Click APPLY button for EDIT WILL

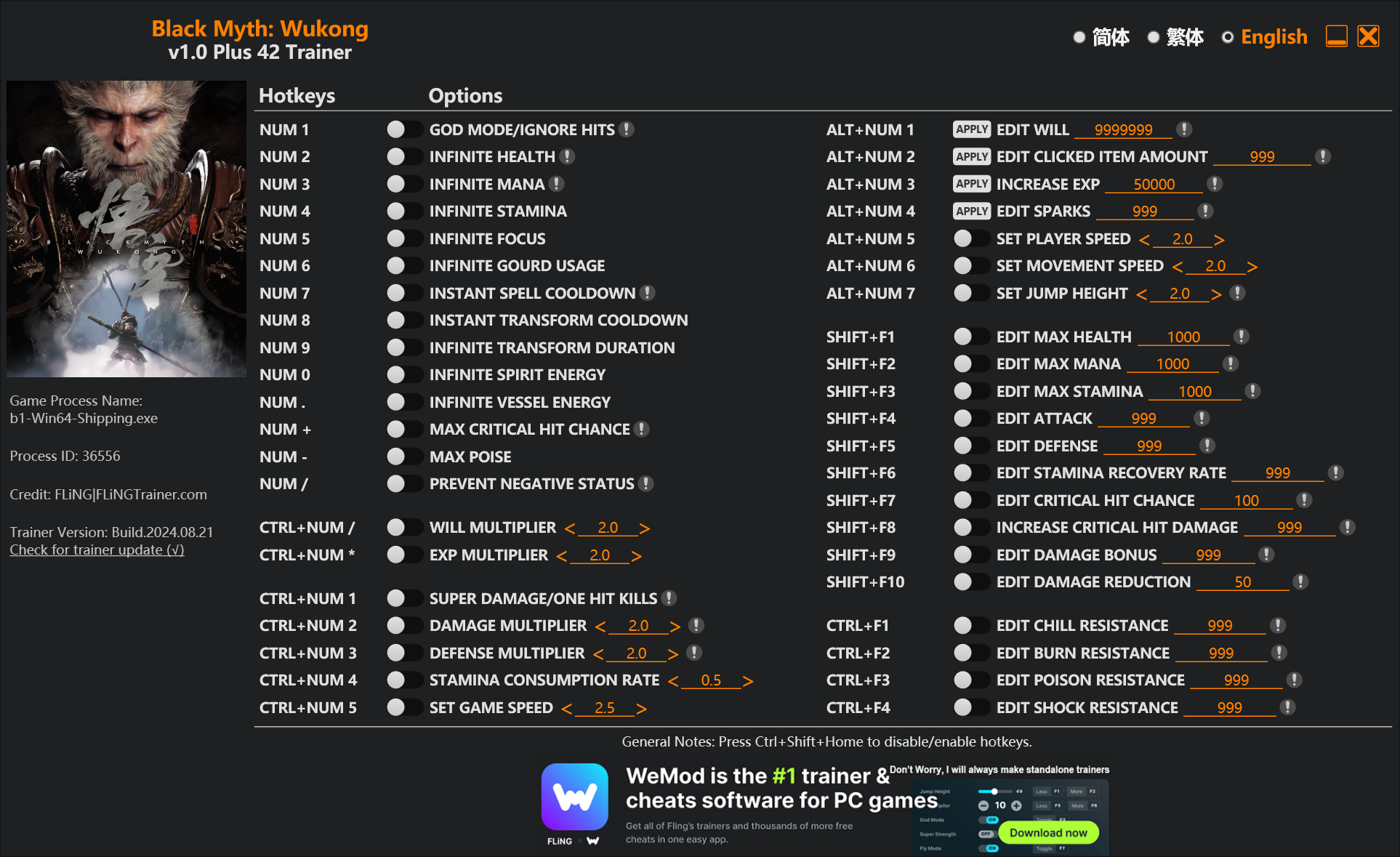pyautogui.click(x=968, y=128)
